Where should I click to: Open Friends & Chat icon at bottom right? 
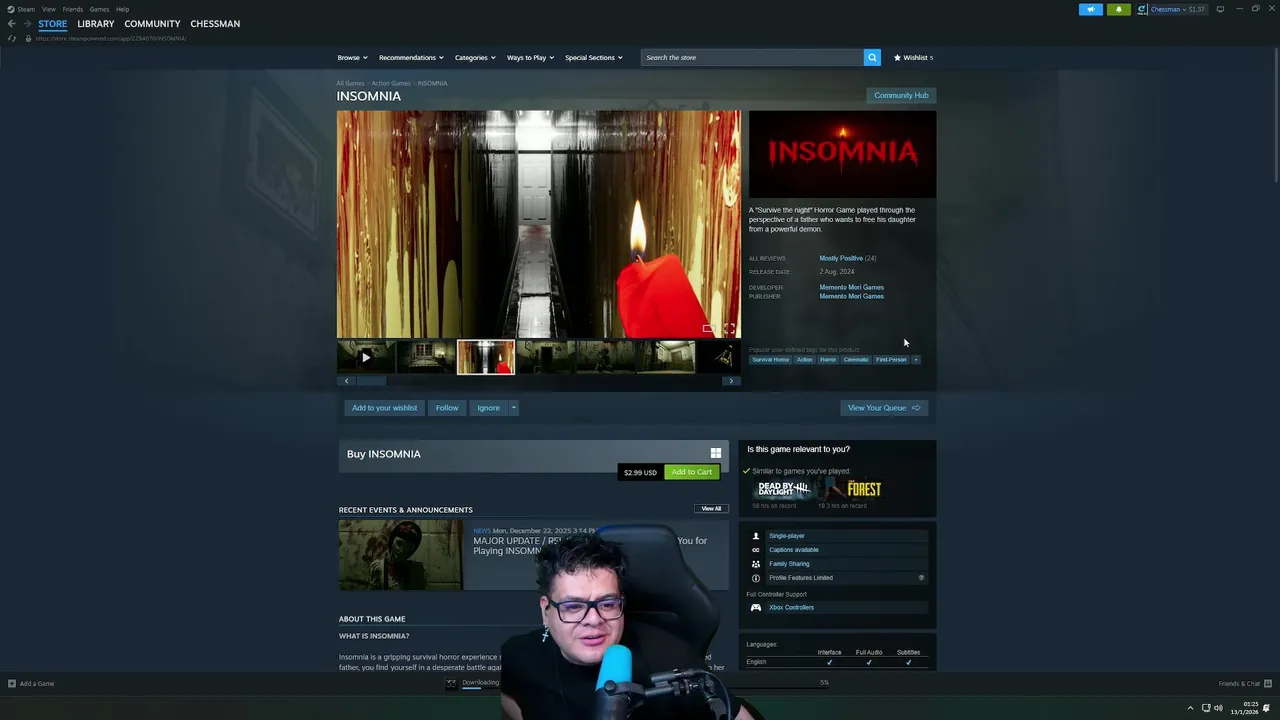[x=1266, y=684]
